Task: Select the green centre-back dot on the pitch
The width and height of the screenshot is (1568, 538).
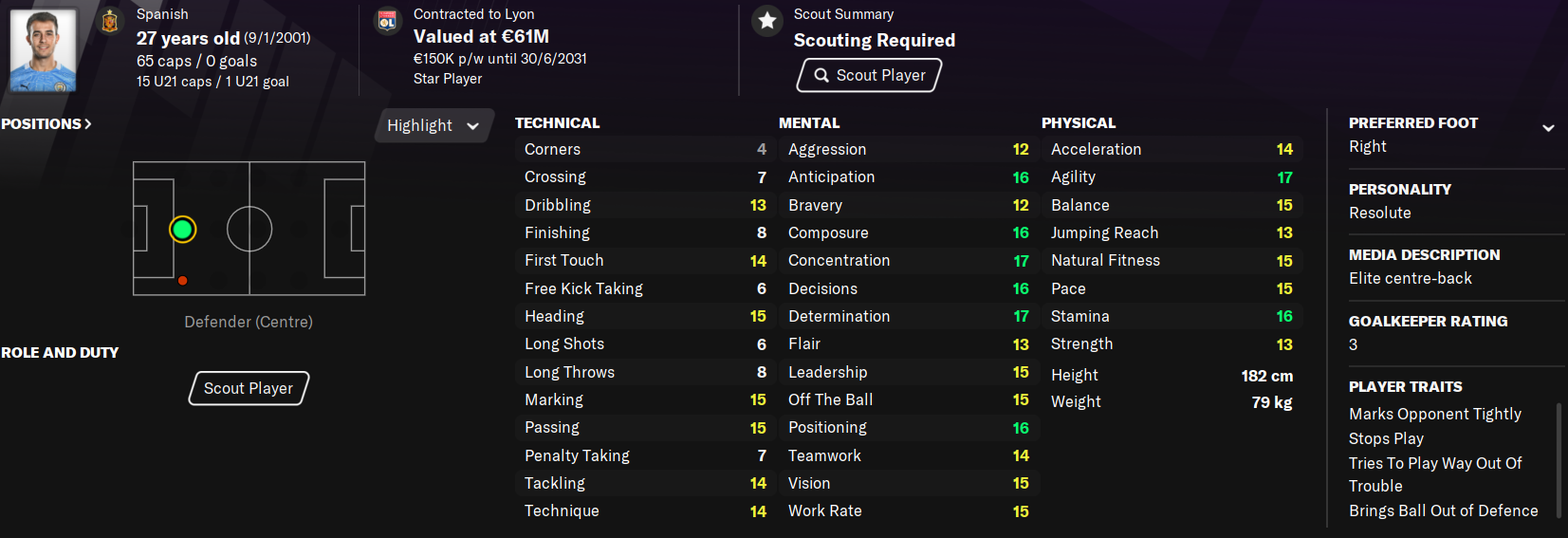Action: pos(183,229)
